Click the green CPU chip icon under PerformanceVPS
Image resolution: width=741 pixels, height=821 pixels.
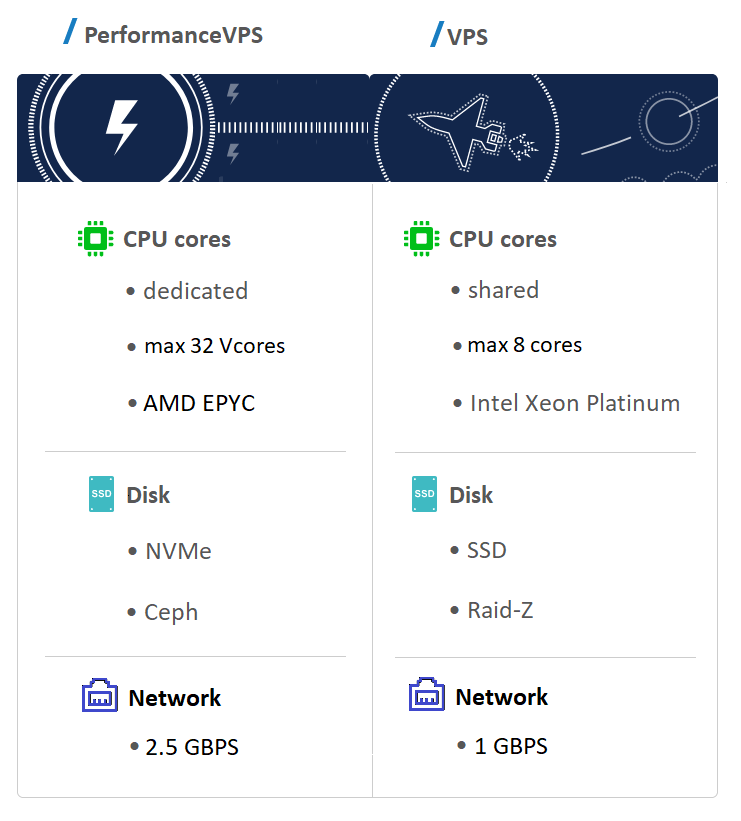coord(95,239)
